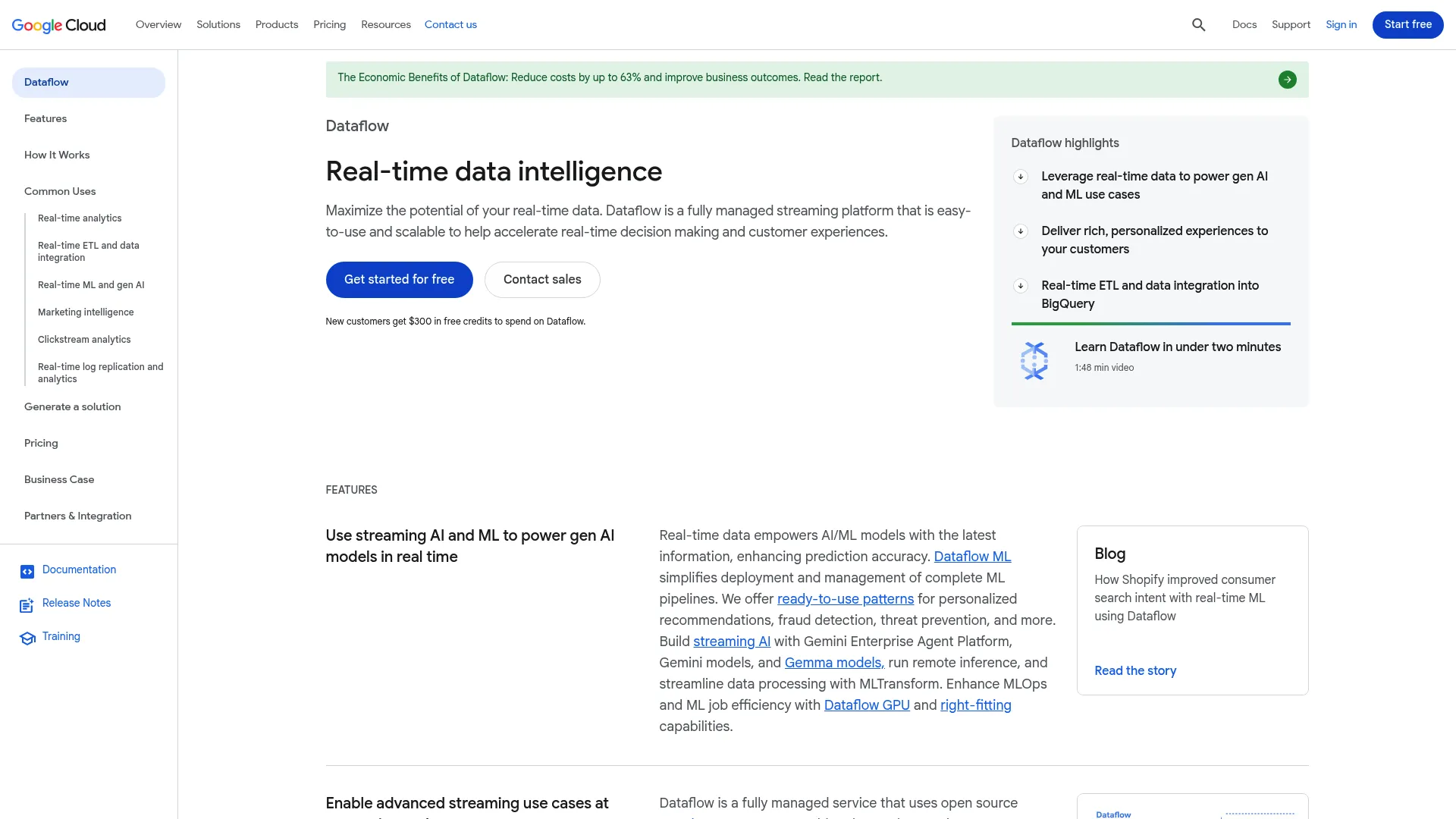Go to How It Works section

pos(57,155)
